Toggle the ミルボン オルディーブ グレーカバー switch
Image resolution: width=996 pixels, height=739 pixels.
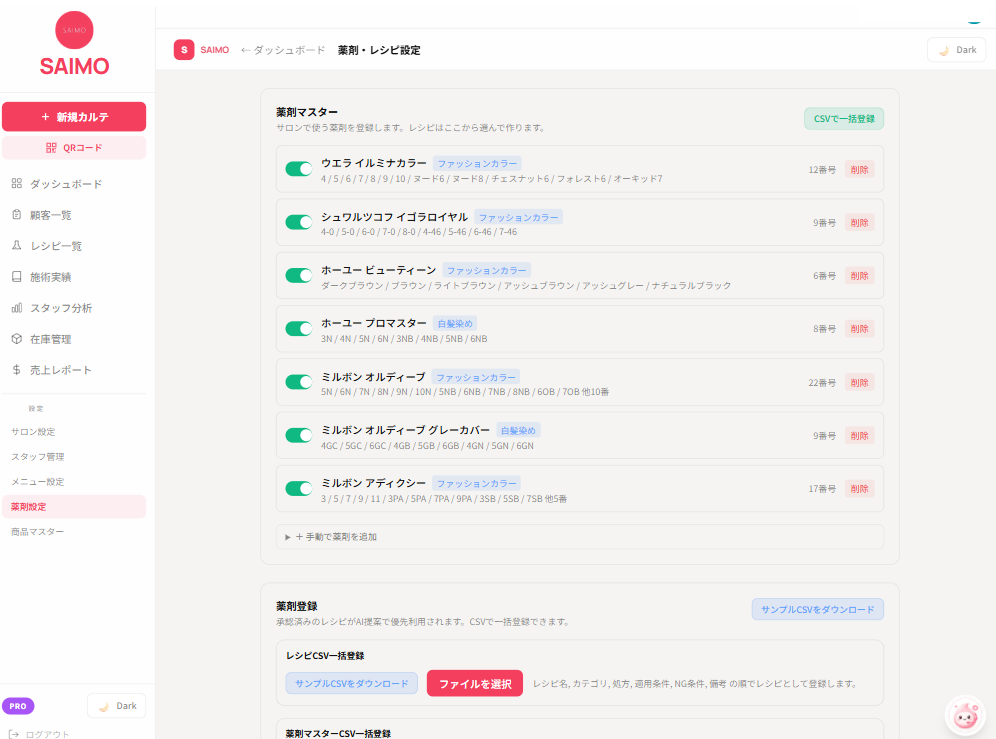[x=299, y=435]
